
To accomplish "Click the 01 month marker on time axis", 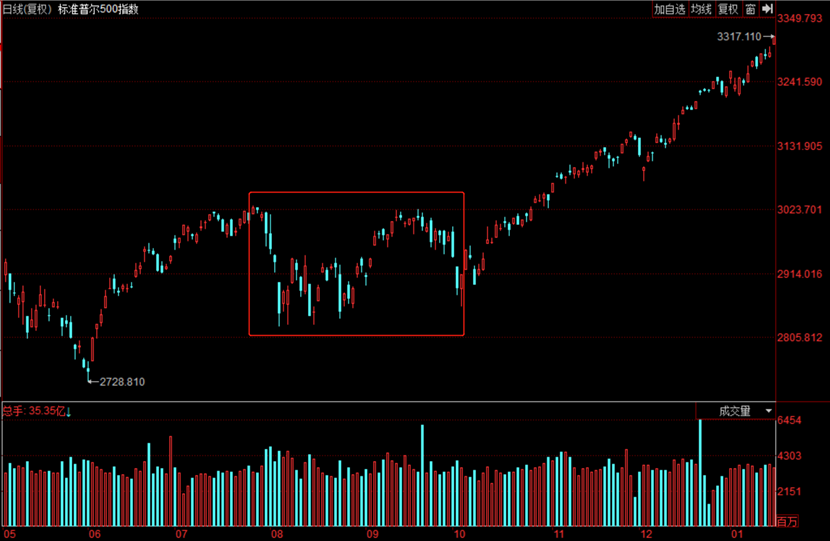I will click(737, 534).
